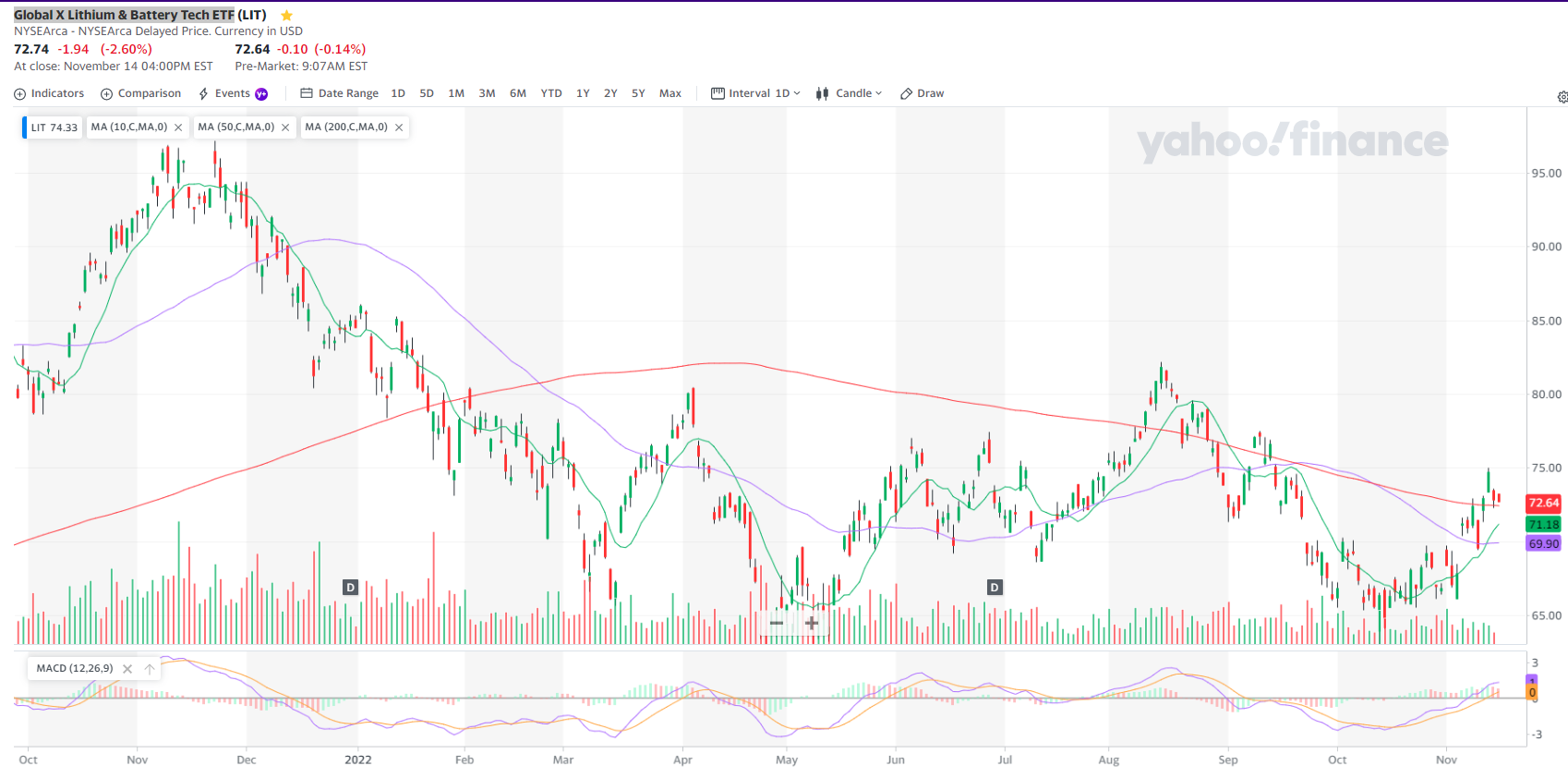Click the LIT 74.33 series label
The height and width of the screenshot is (778, 1568).
(x=54, y=128)
